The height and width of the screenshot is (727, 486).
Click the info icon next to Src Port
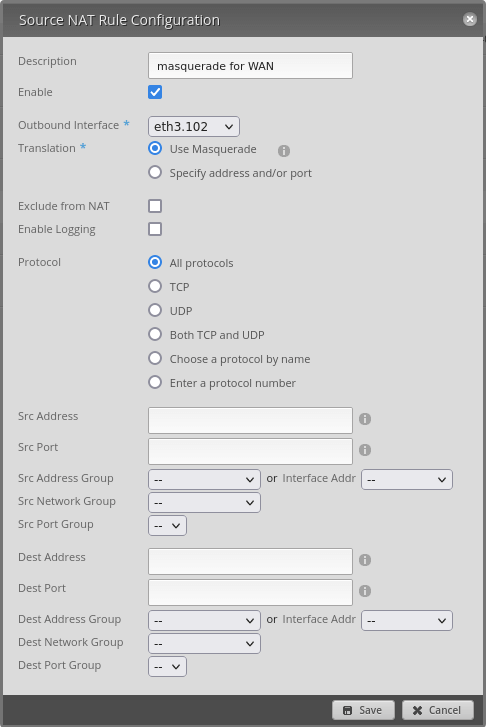coord(365,450)
